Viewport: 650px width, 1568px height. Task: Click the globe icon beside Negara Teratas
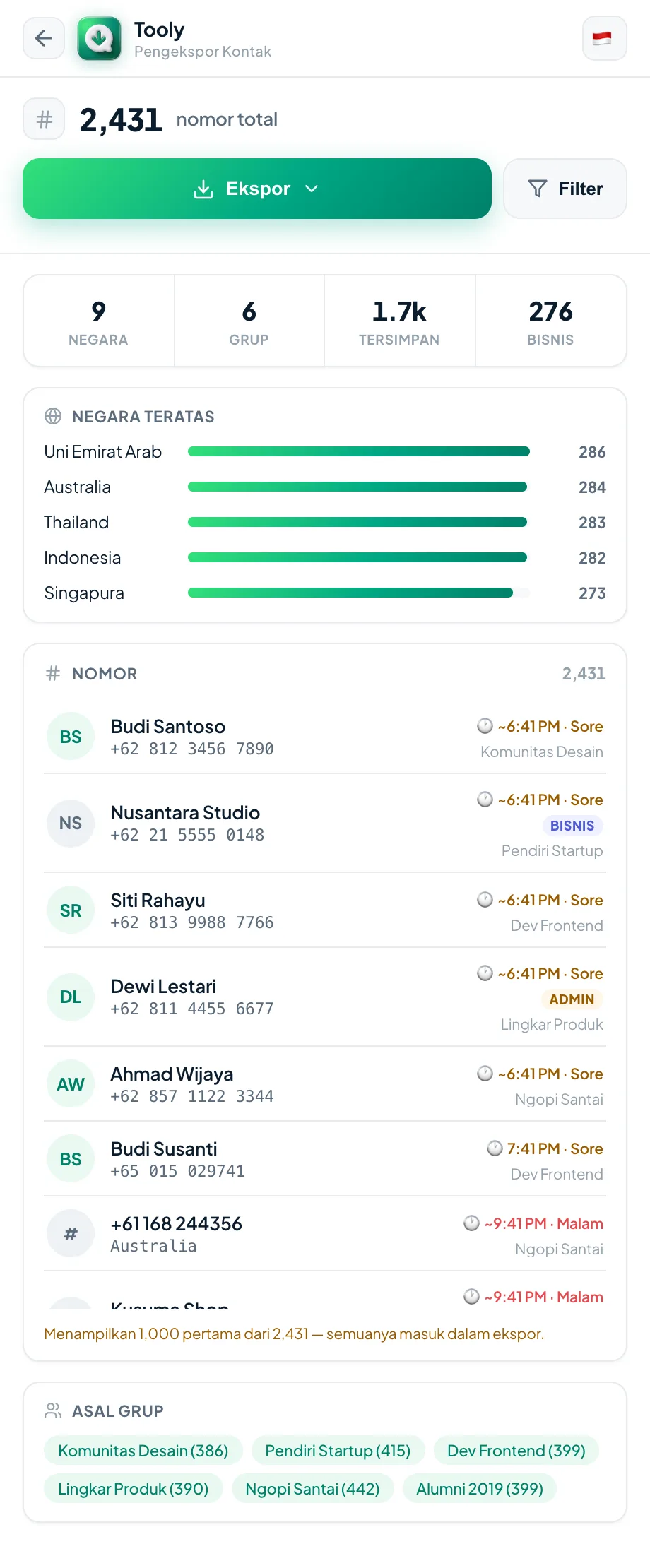pyautogui.click(x=53, y=416)
